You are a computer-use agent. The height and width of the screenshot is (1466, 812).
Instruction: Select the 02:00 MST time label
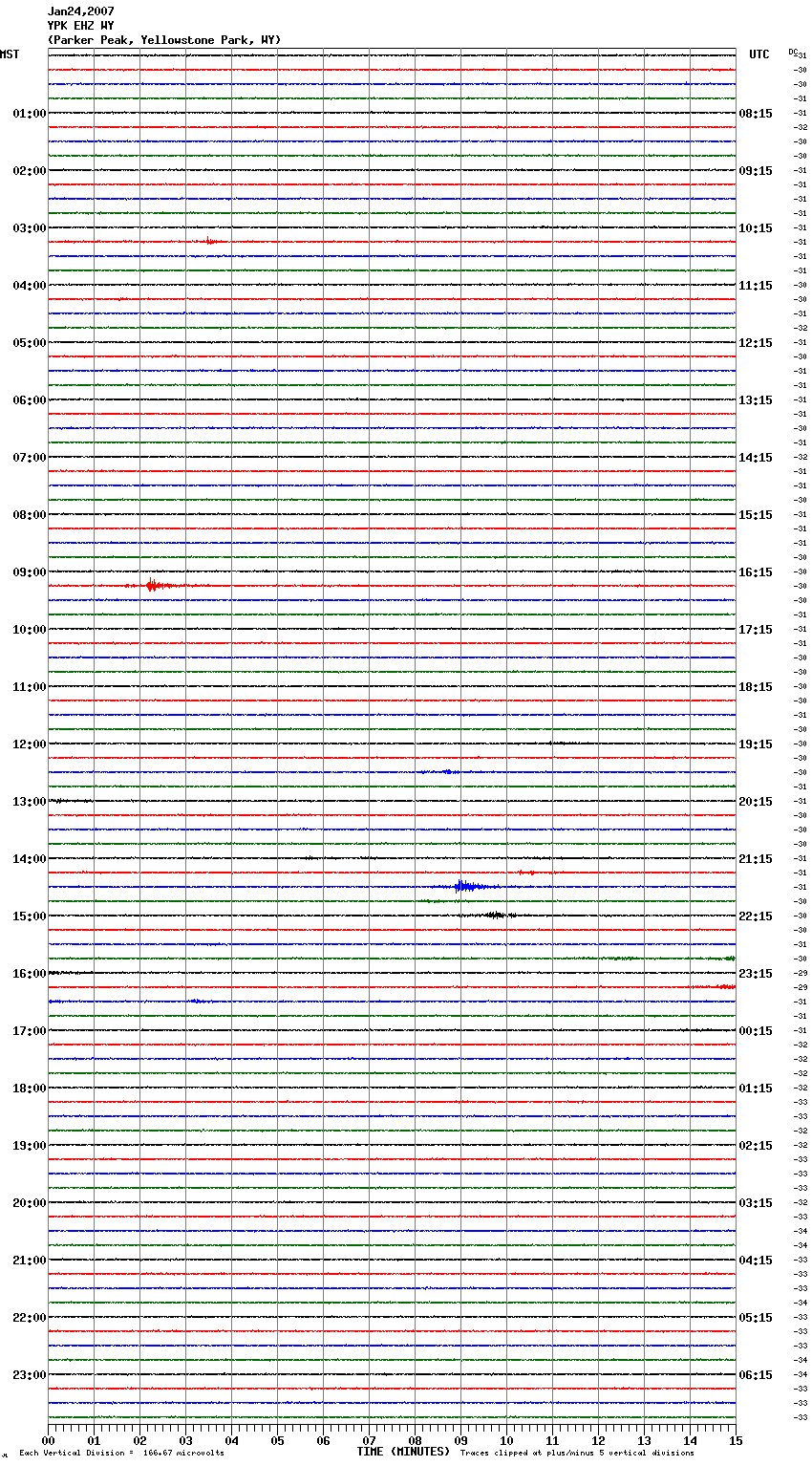pyautogui.click(x=30, y=171)
